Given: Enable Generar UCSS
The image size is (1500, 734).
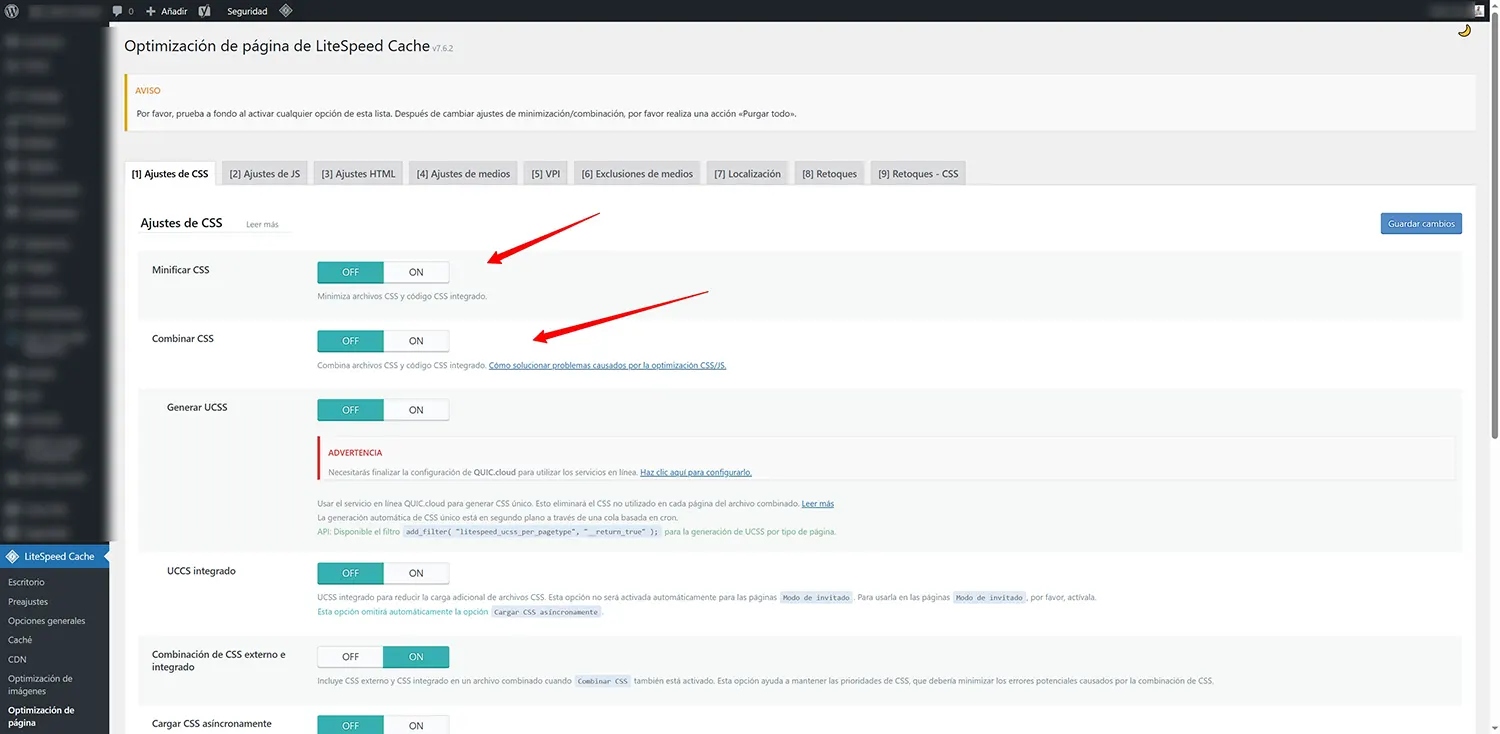Looking at the screenshot, I should pyautogui.click(x=416, y=409).
